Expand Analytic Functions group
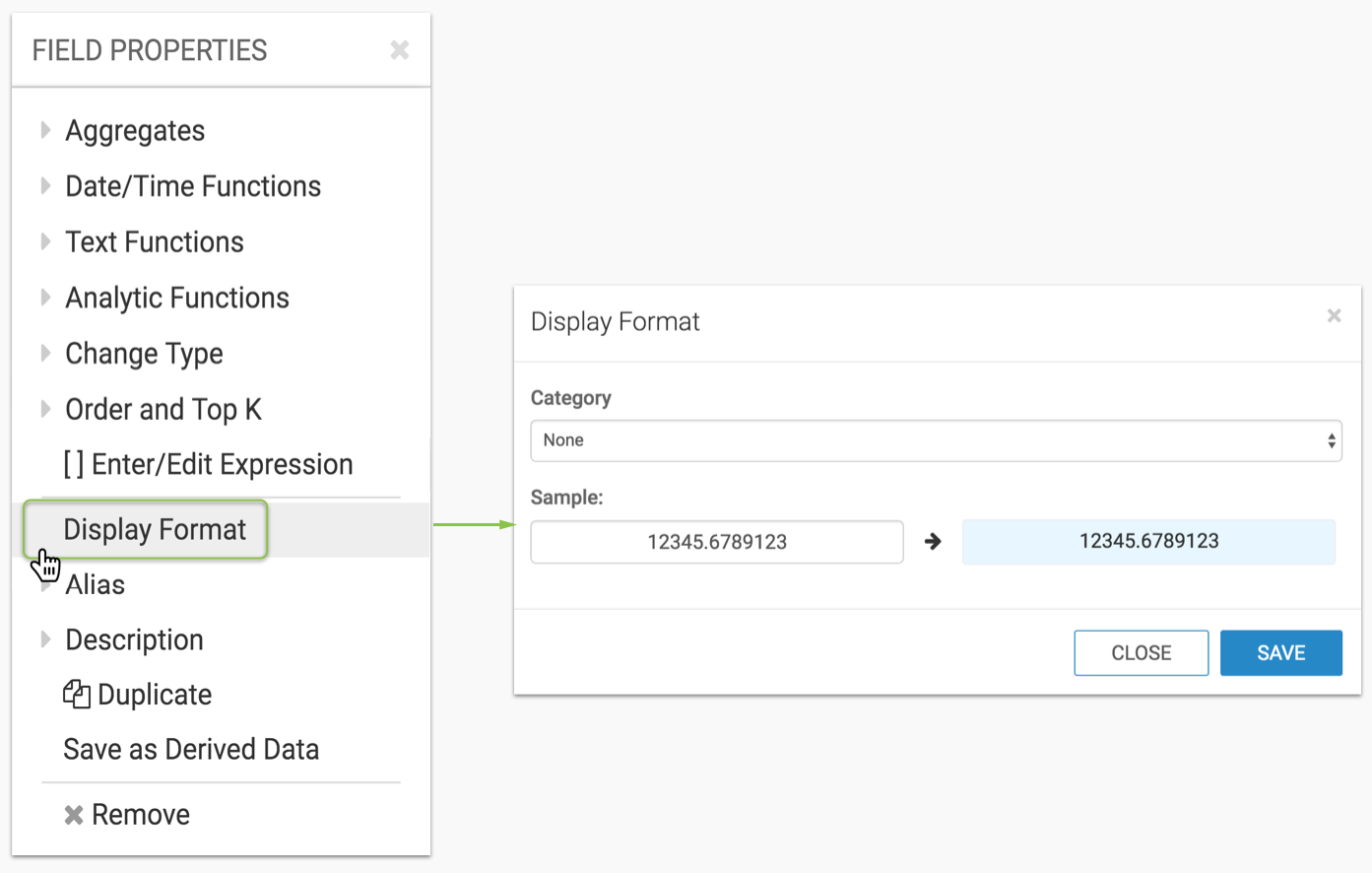This screenshot has width=1372, height=873. tap(45, 298)
